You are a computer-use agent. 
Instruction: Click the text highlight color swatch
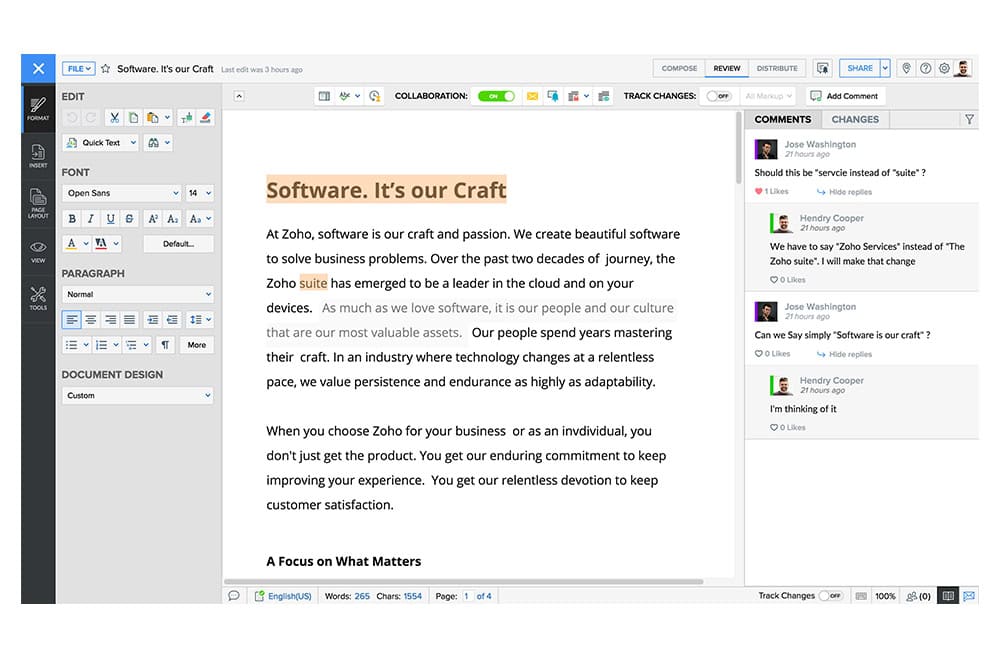click(x=101, y=244)
